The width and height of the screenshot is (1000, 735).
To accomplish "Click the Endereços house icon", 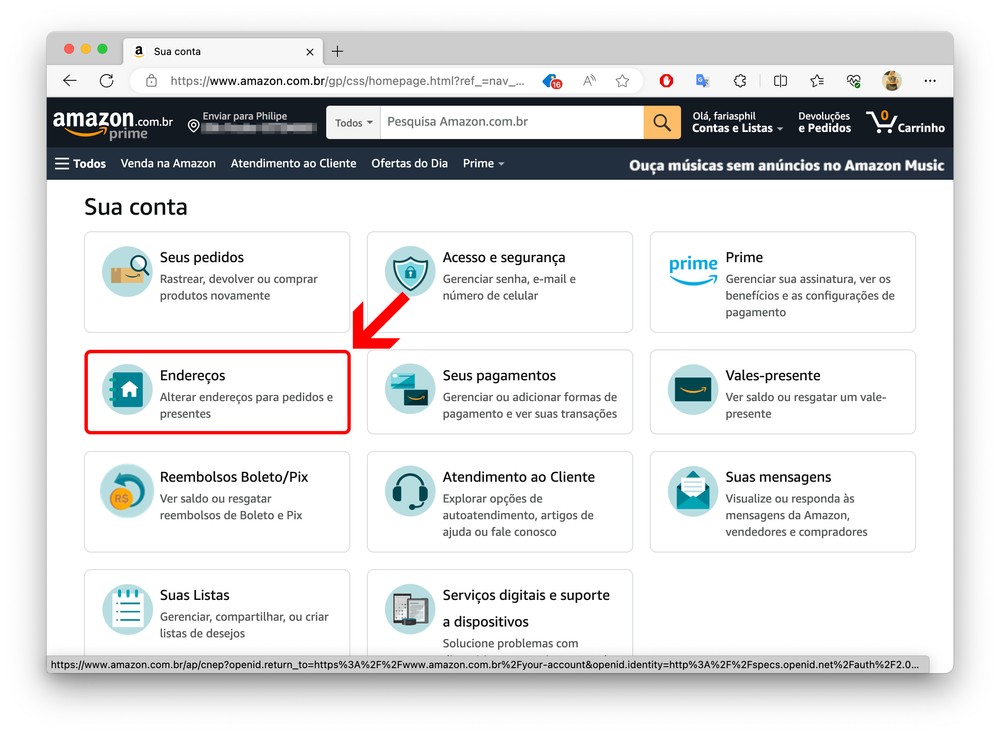I will [128, 389].
